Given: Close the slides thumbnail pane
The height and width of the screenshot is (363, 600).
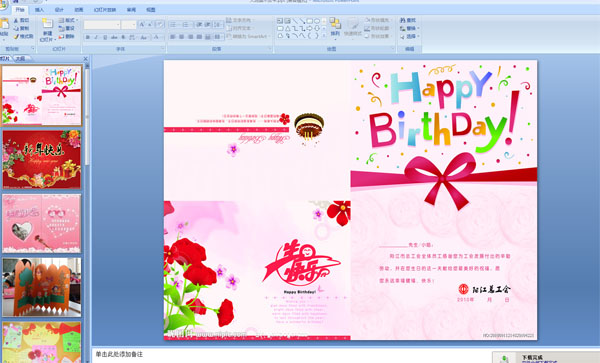Looking at the screenshot, I should click(x=86, y=59).
